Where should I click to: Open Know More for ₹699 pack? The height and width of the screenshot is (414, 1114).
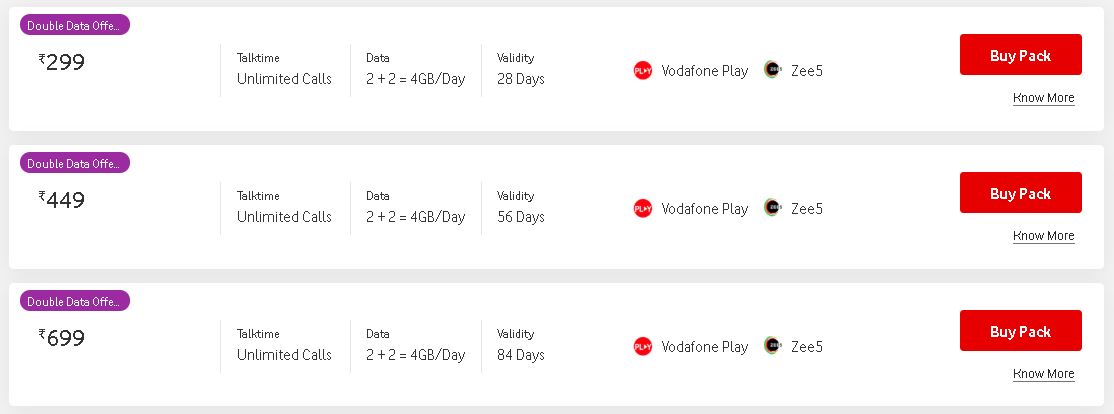tap(1043, 374)
